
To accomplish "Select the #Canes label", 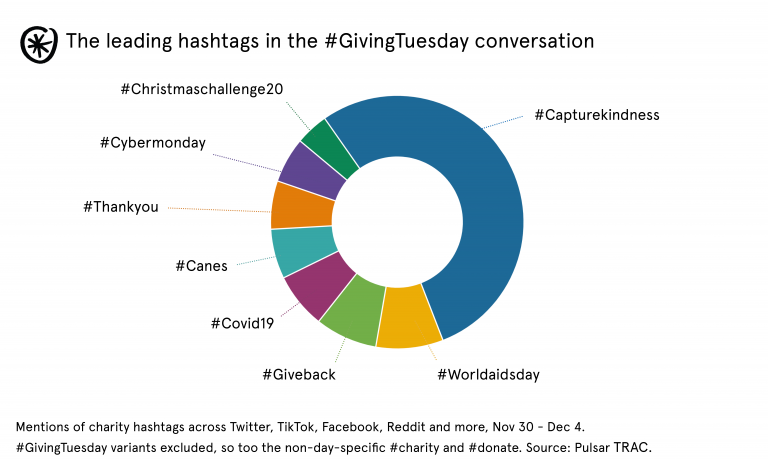I will pyautogui.click(x=201, y=266).
